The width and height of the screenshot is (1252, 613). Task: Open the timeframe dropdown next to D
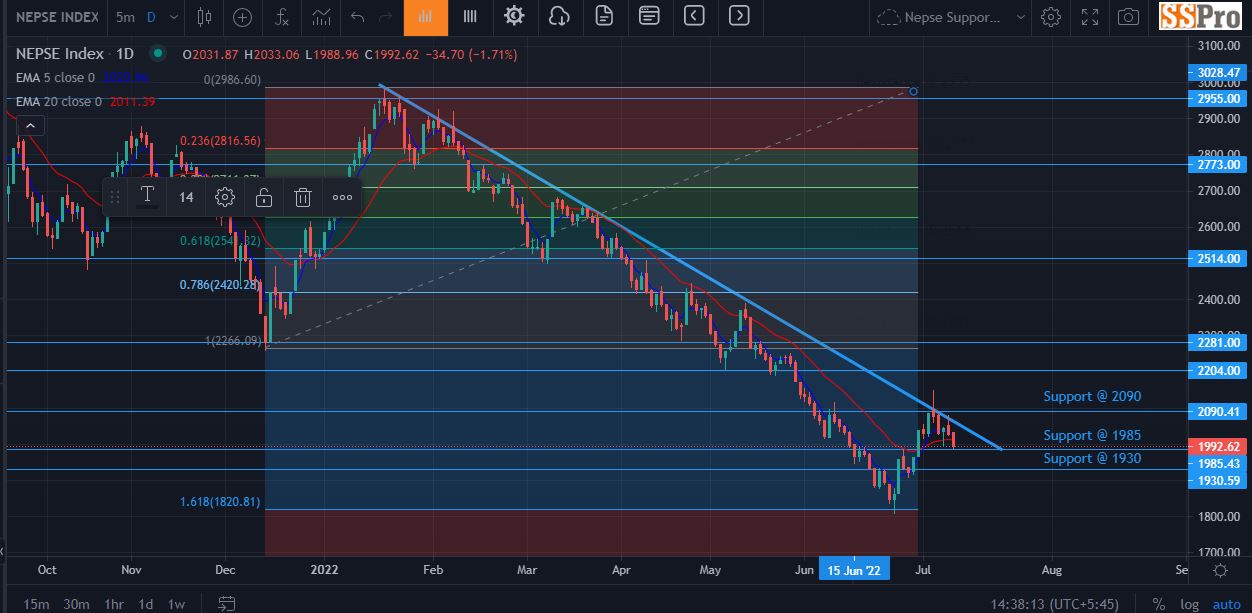172,17
